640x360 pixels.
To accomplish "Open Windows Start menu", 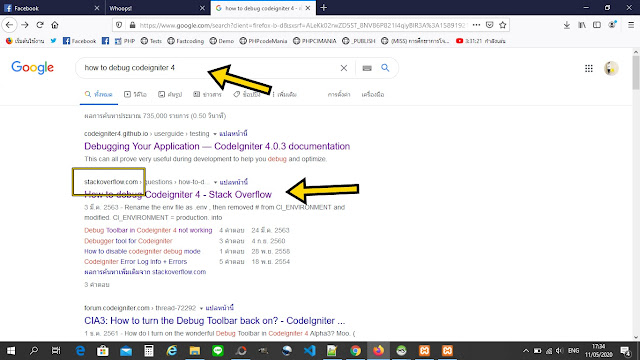I will click(x=11, y=351).
